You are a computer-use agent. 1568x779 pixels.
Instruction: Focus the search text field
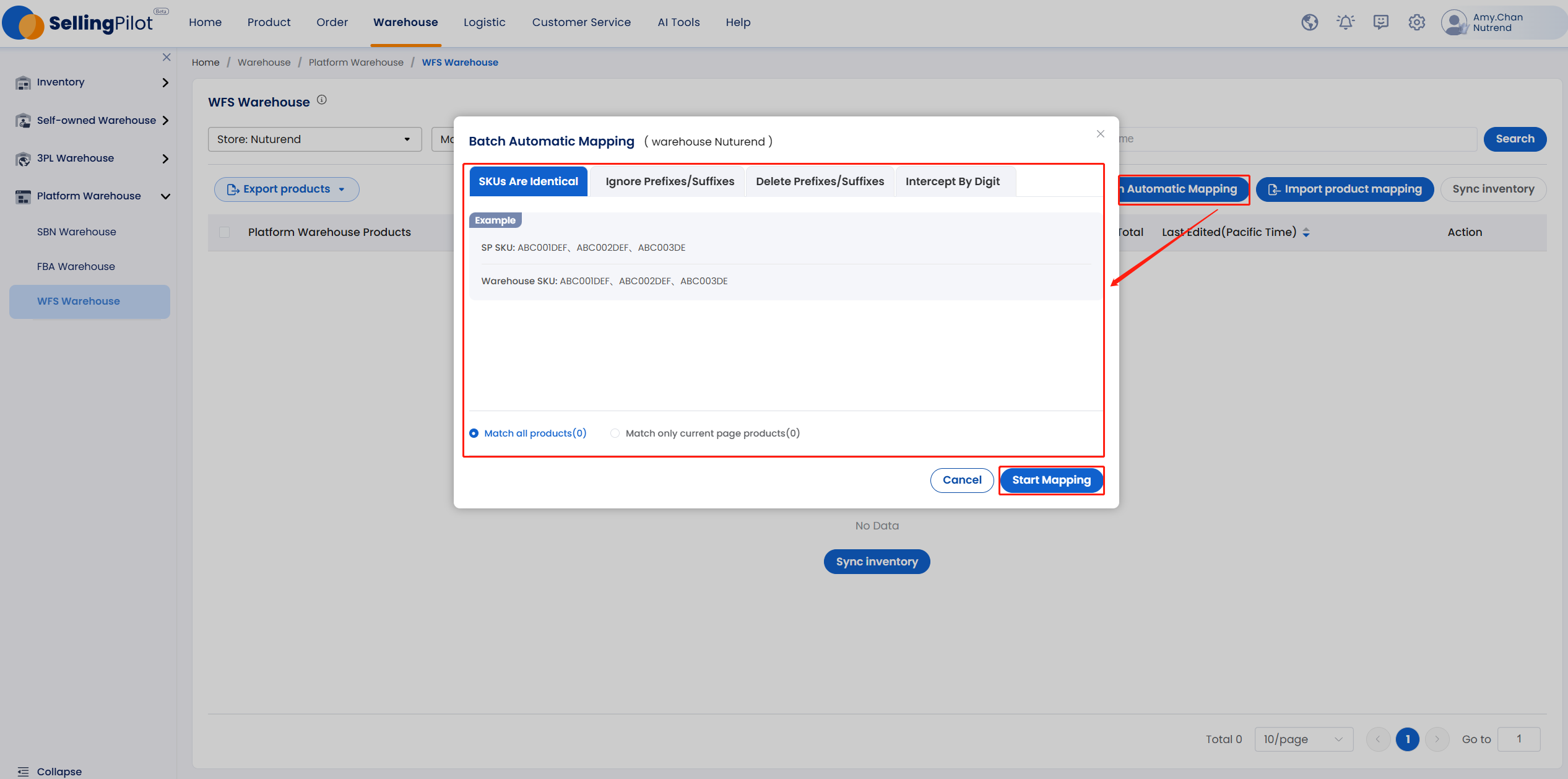[1297, 139]
